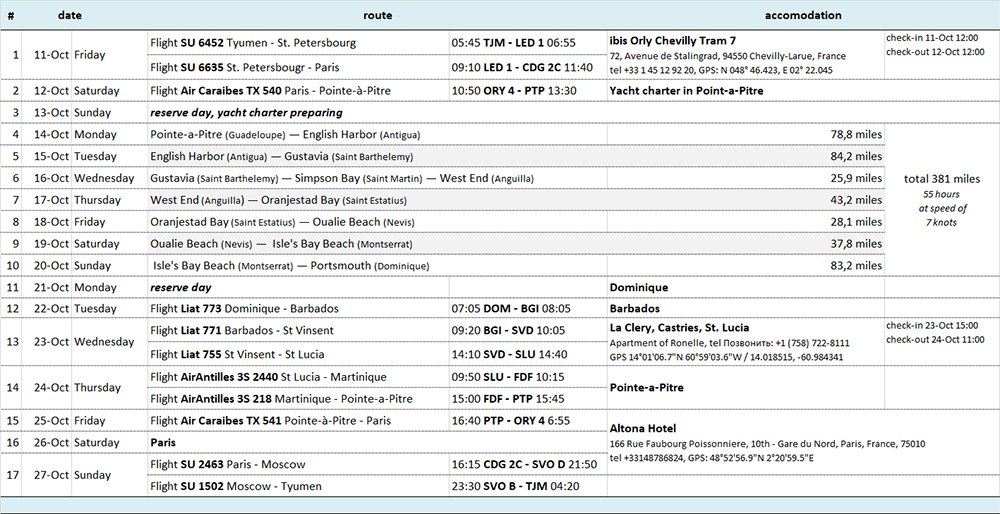Select the 07:05 DOM - BGI 08:05 cell
The height and width of the screenshot is (514, 1000).
coord(528,309)
